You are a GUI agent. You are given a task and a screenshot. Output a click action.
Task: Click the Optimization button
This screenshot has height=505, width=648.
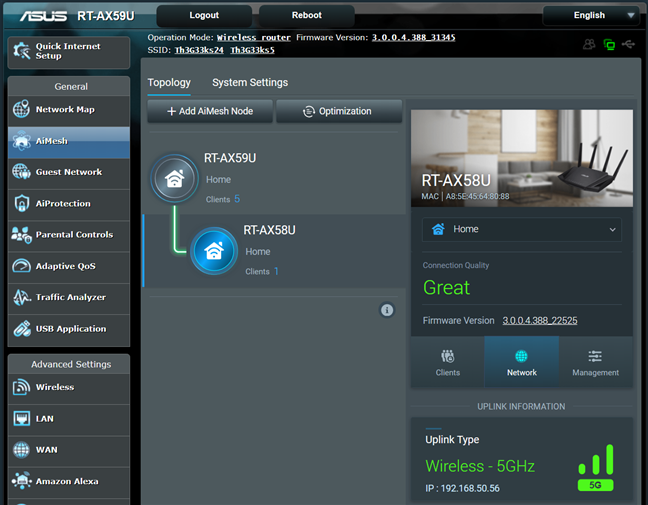(339, 111)
